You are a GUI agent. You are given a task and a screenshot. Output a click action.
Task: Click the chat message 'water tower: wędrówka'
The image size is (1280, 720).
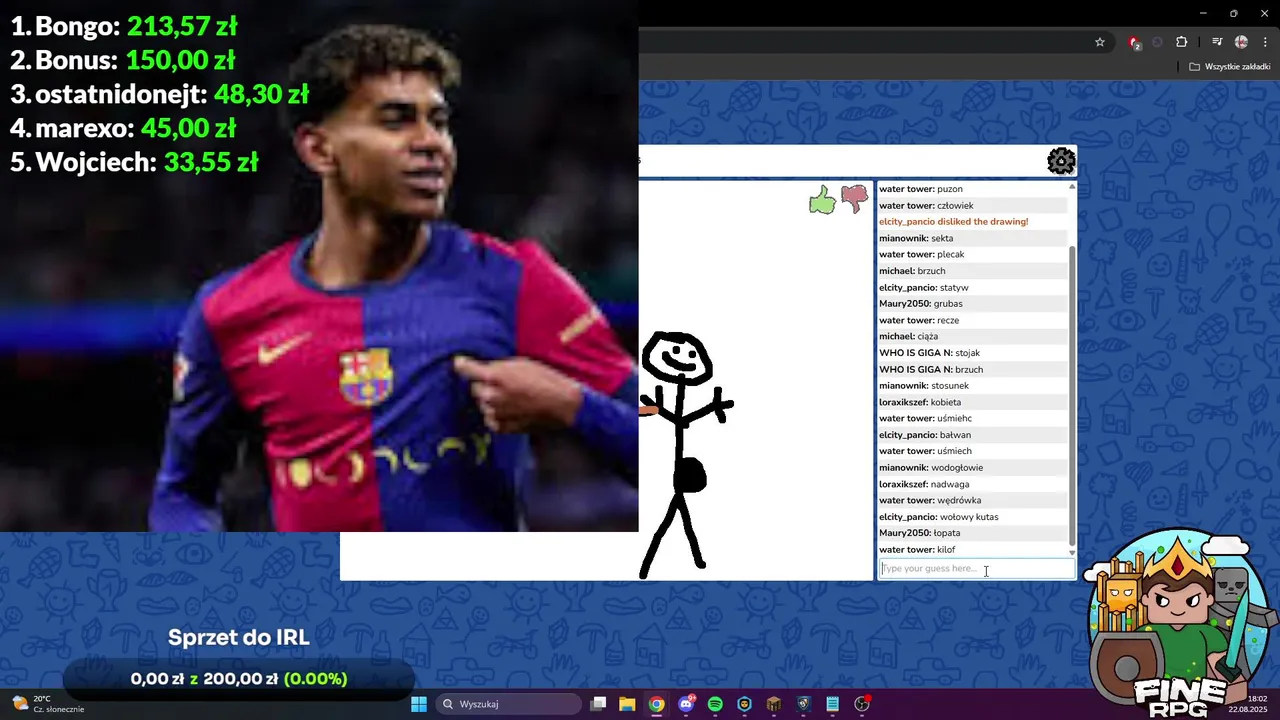[x=930, y=500]
